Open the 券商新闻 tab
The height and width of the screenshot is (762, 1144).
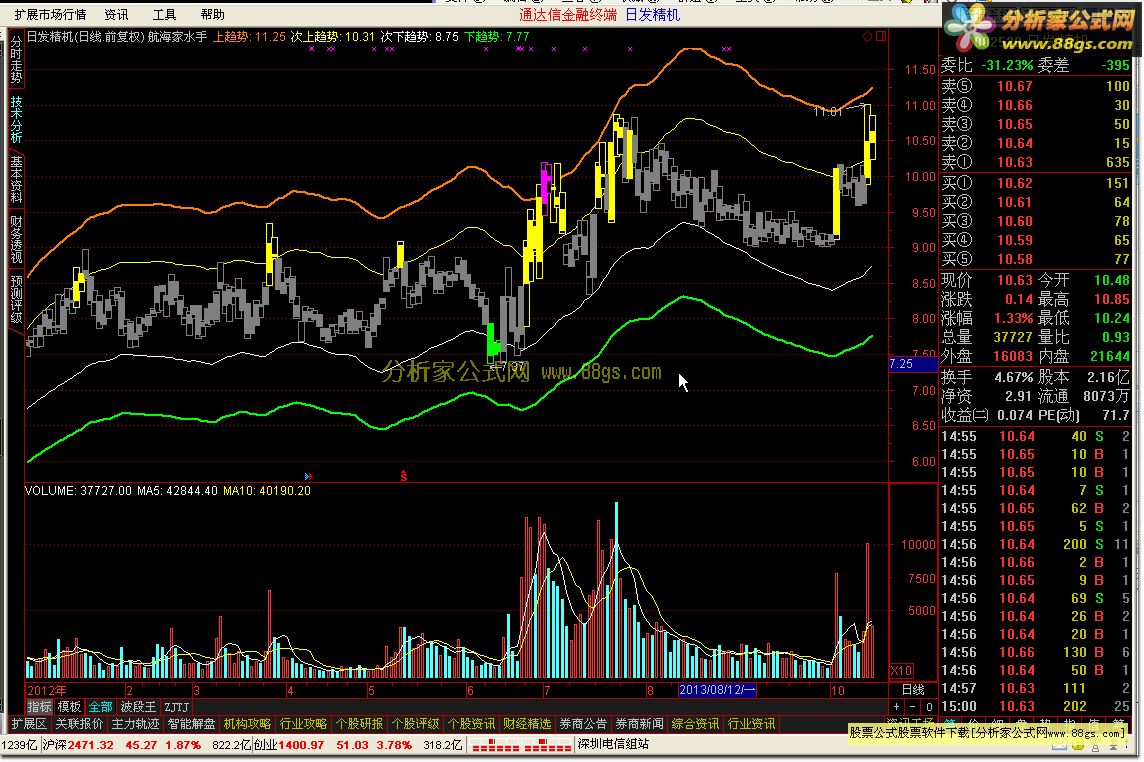click(x=639, y=724)
